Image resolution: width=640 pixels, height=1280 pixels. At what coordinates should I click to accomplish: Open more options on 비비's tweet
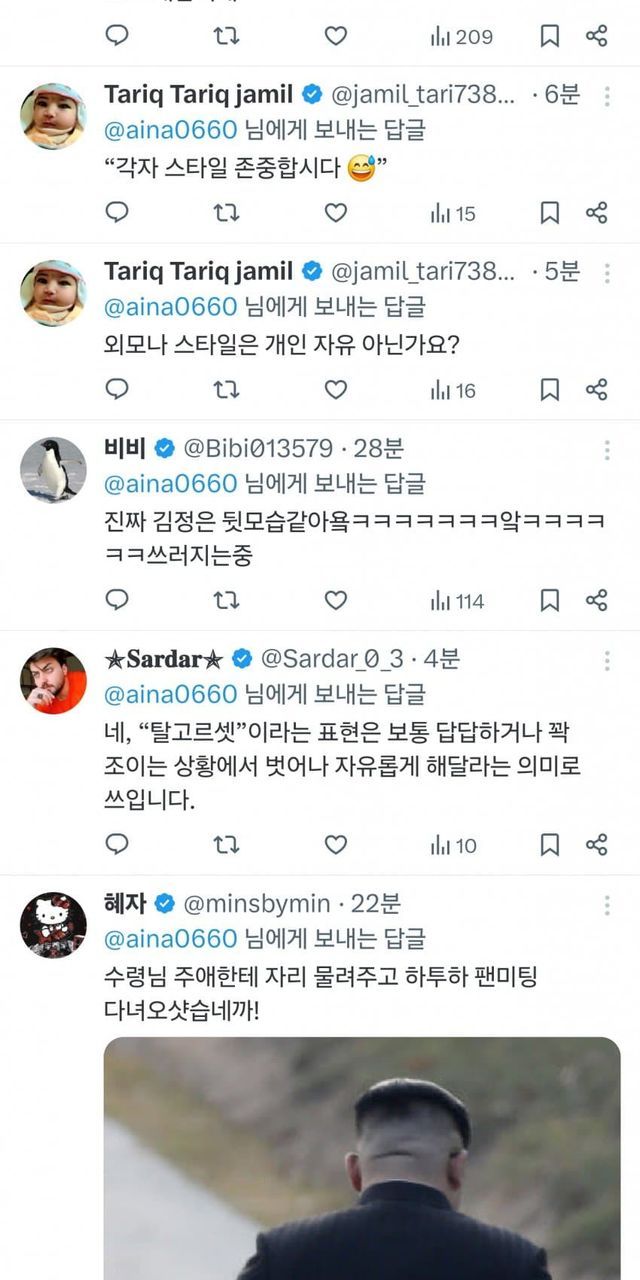(x=606, y=450)
